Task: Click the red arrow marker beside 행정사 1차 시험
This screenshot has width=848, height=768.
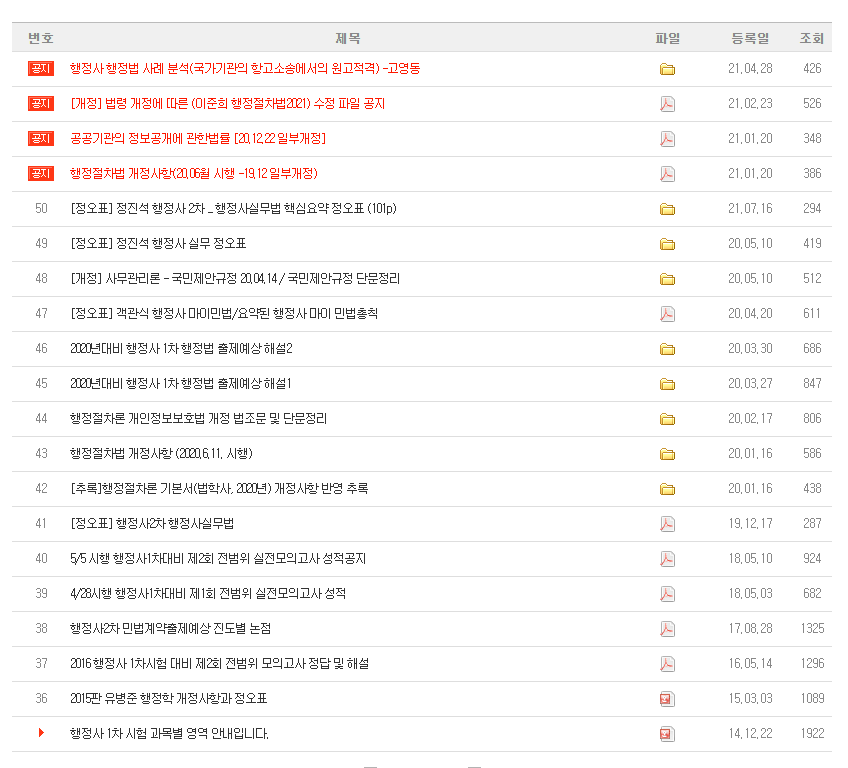Action: click(41, 733)
